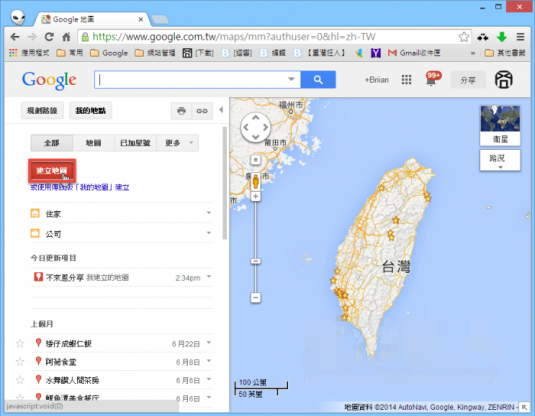Viewport: 535px width, 416px height.
Task: Click the print icon
Action: [182, 111]
